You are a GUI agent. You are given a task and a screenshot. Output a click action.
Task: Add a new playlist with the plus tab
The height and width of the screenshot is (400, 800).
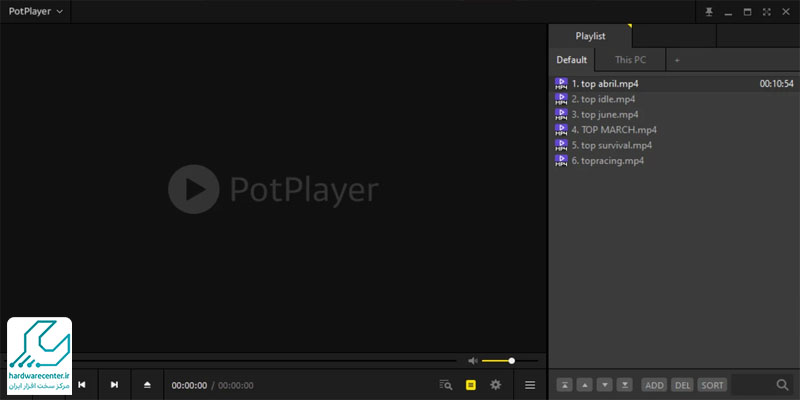pos(677,60)
